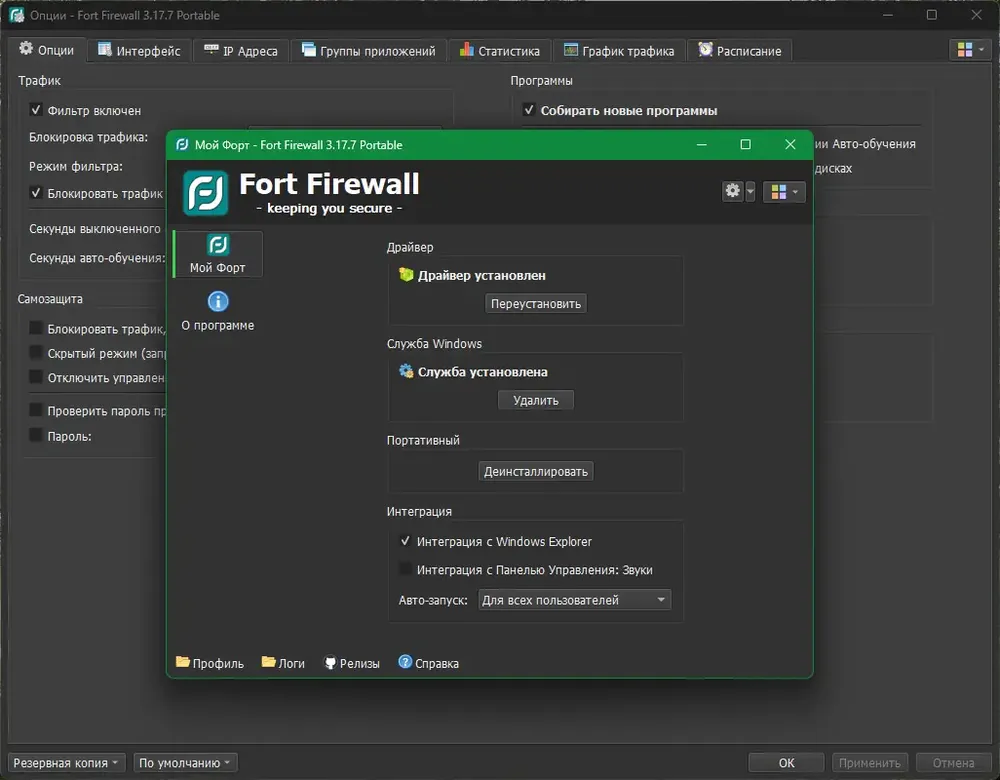Maximize the Мой Форт window
1000x780 pixels.
pos(745,144)
